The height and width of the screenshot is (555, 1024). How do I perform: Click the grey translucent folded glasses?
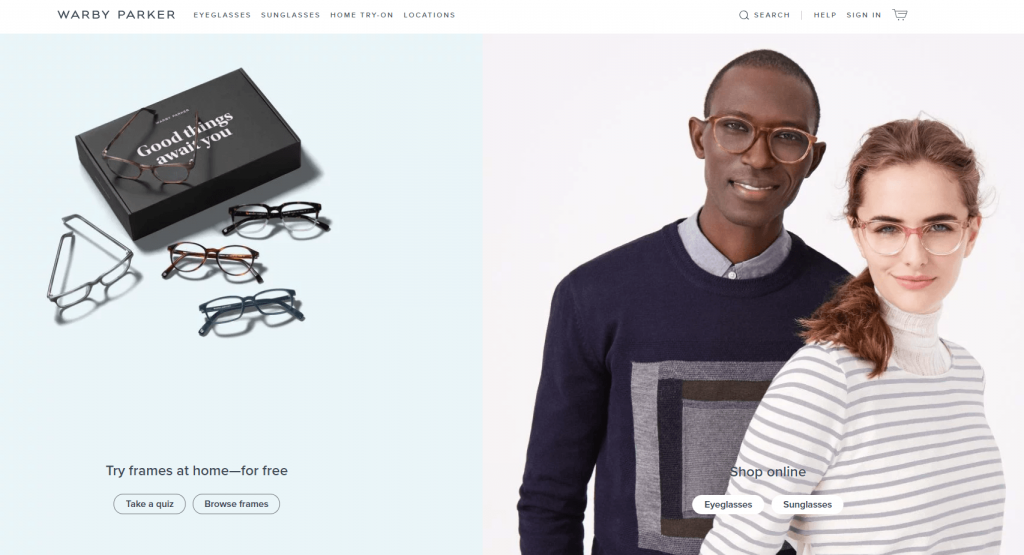point(90,261)
